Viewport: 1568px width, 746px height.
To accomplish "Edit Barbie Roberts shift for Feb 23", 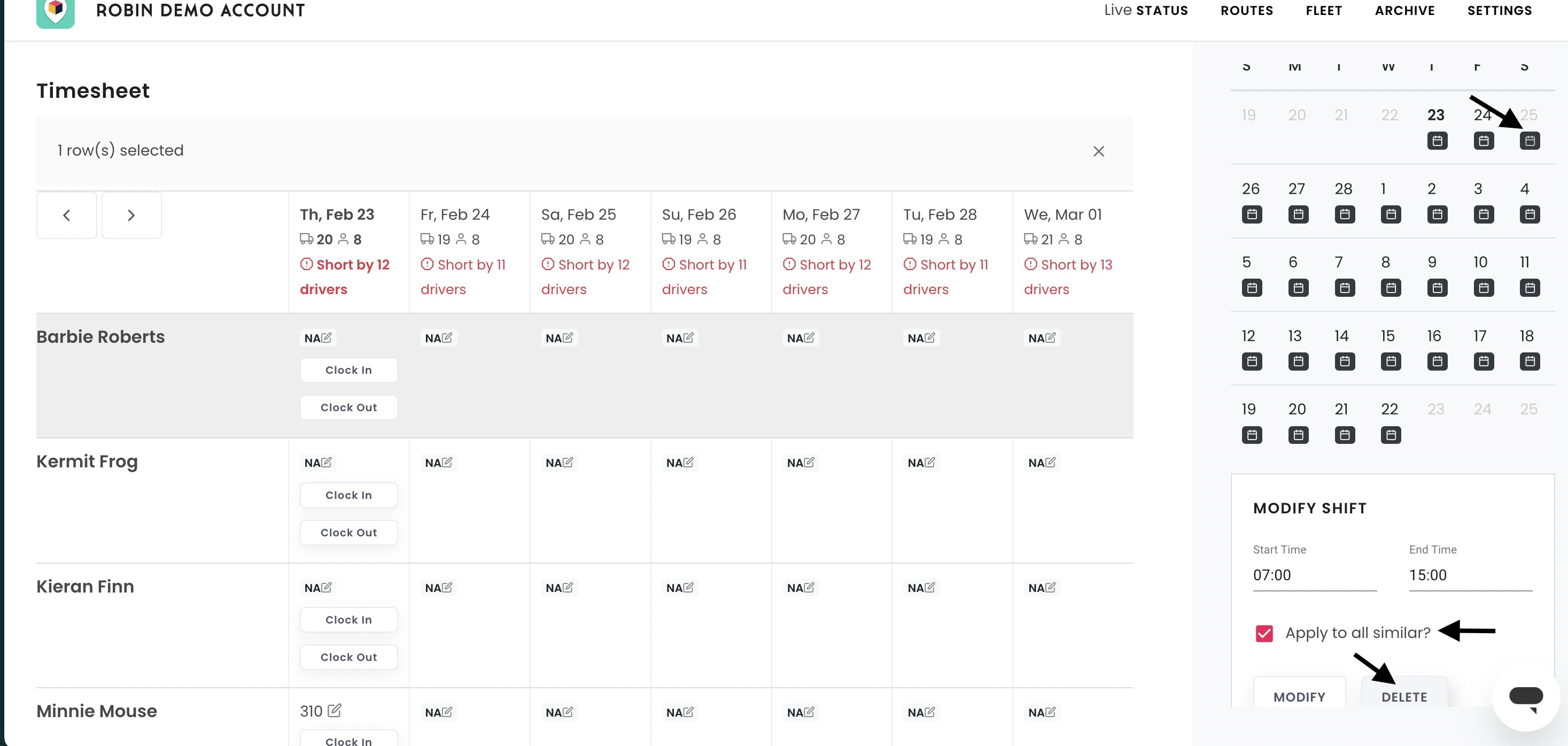I will [326, 337].
